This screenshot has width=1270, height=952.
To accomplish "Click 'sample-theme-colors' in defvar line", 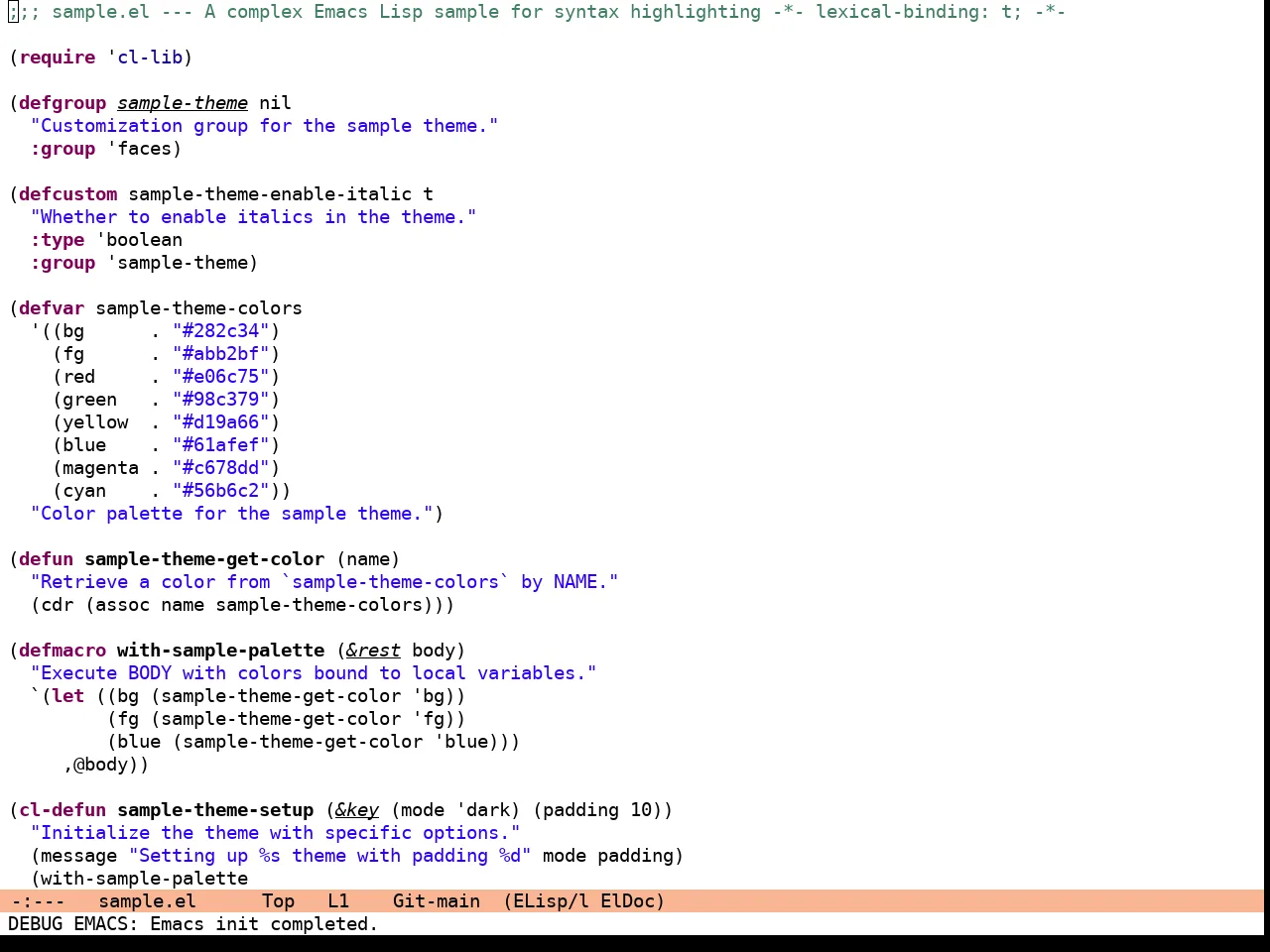I will click(x=198, y=308).
